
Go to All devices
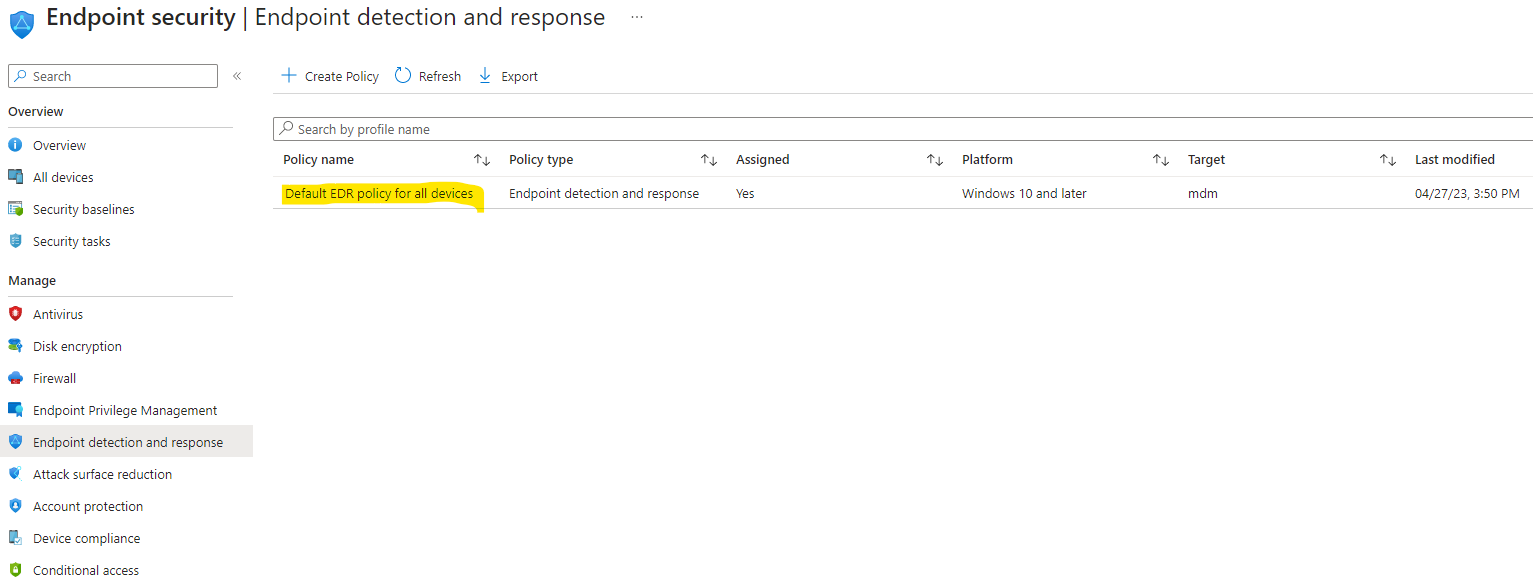[63, 177]
